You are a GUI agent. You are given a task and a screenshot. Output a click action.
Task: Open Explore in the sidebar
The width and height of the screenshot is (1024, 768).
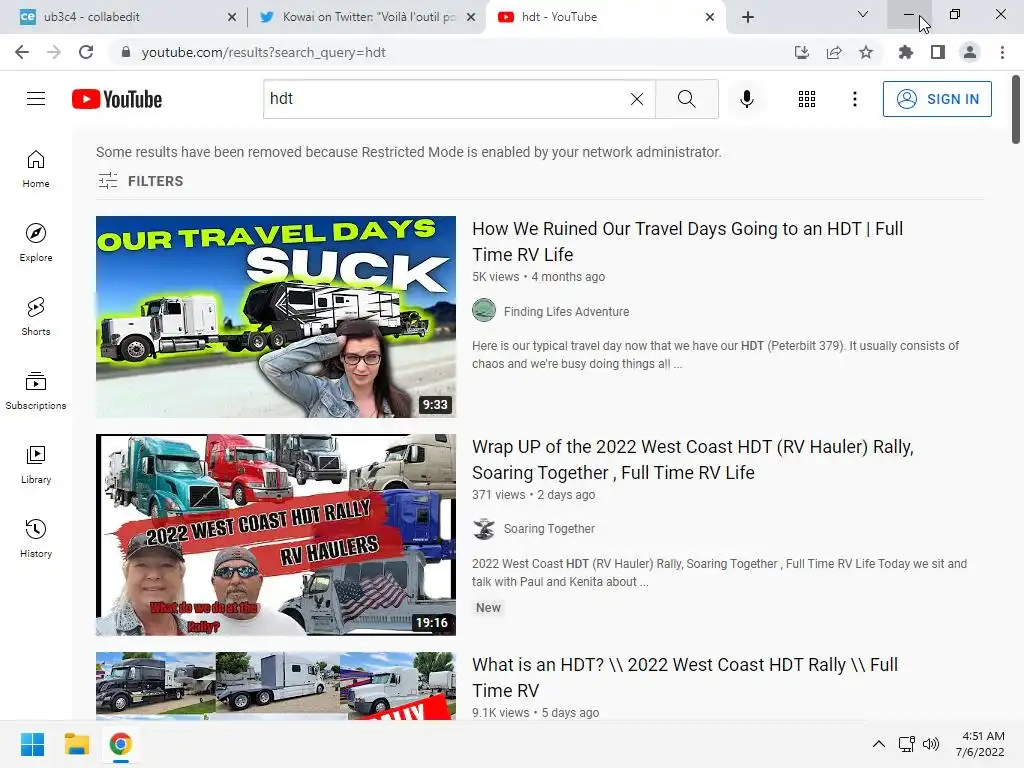36,242
